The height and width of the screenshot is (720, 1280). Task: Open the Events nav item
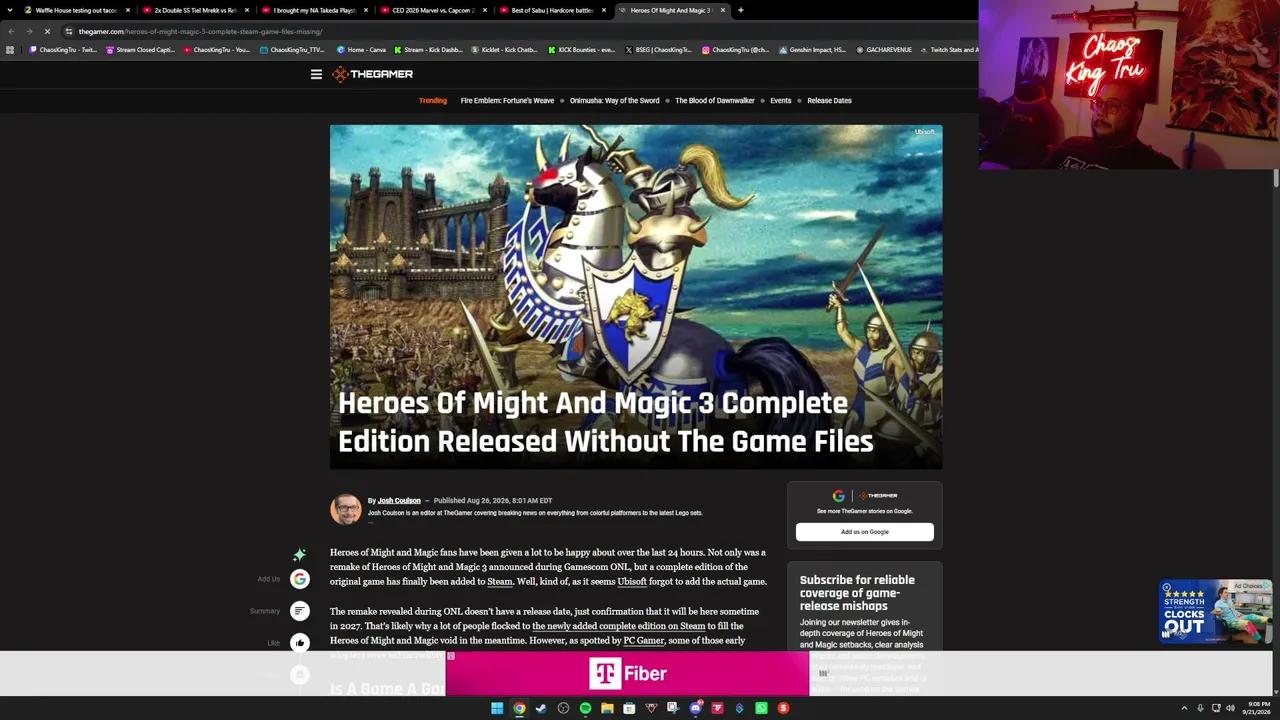pyautogui.click(x=780, y=100)
